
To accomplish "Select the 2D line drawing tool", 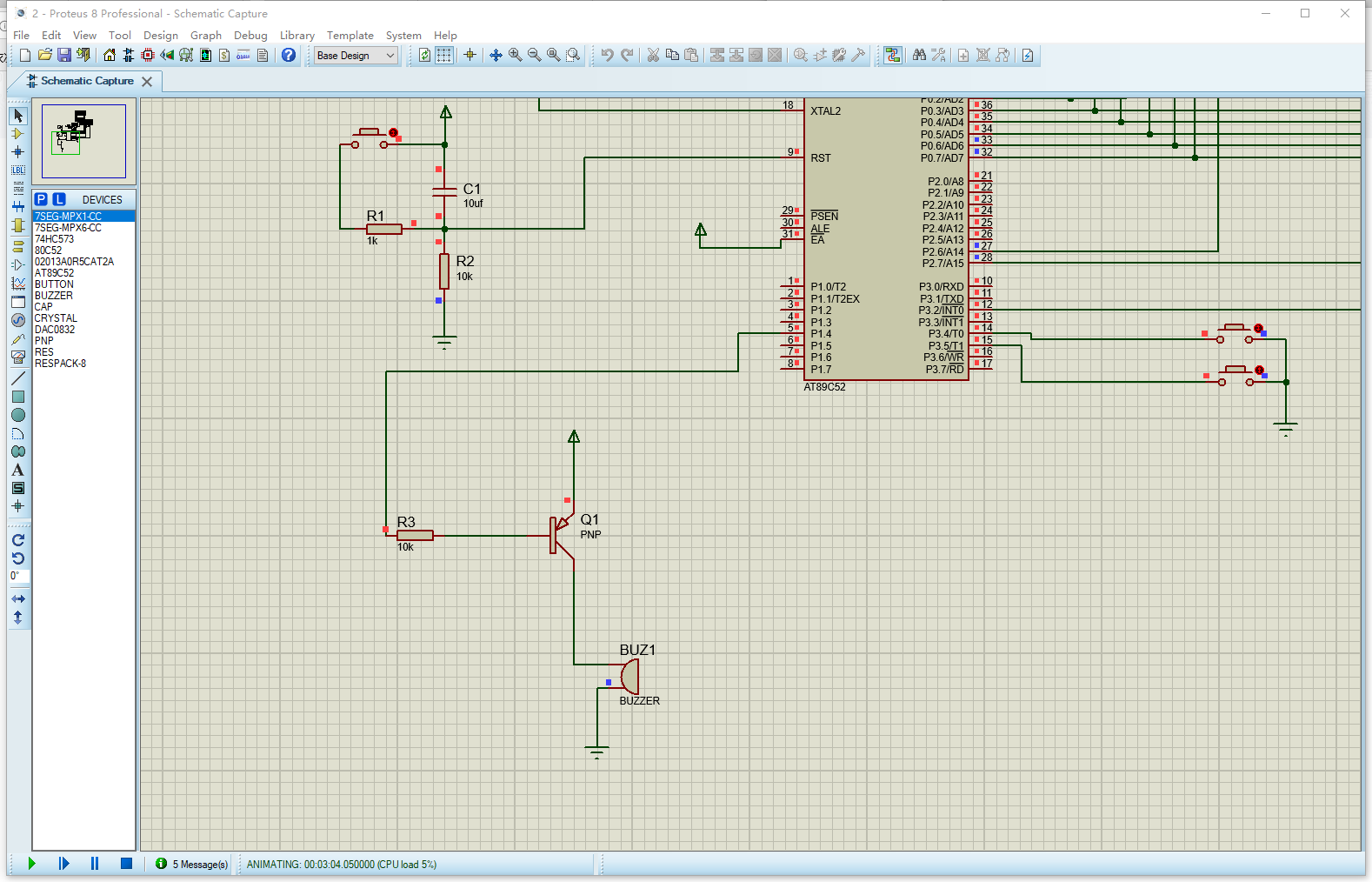I will click(x=18, y=378).
